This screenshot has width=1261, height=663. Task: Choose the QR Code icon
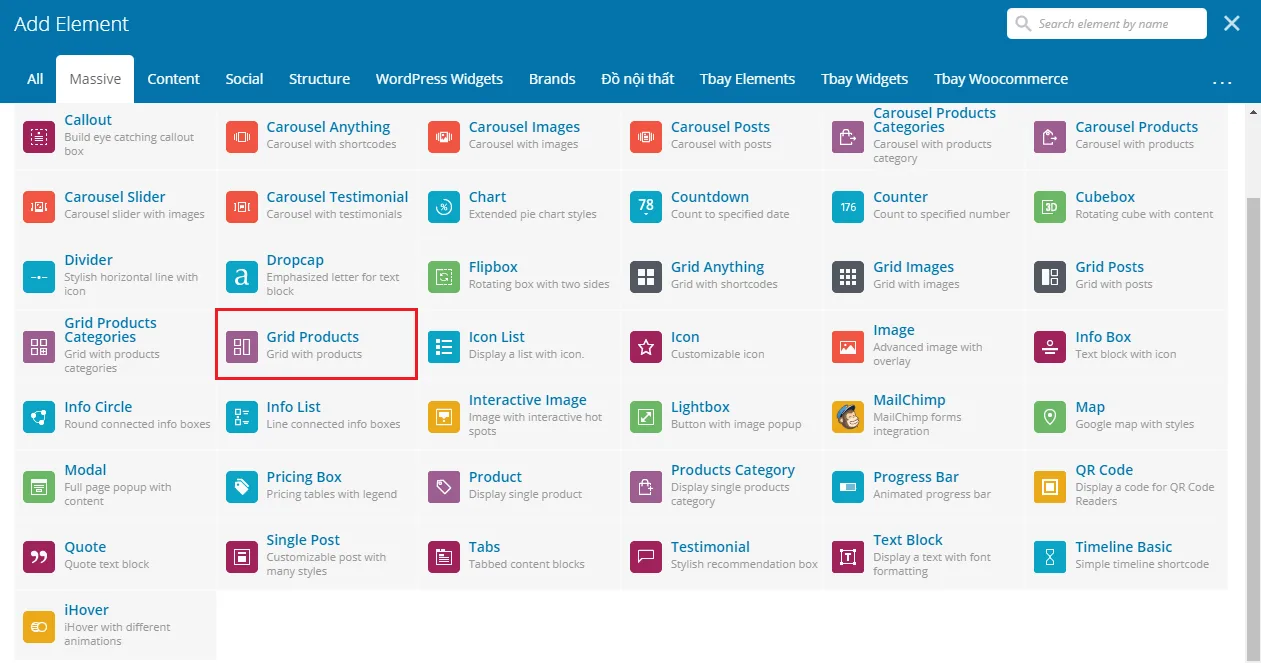tap(1050, 486)
